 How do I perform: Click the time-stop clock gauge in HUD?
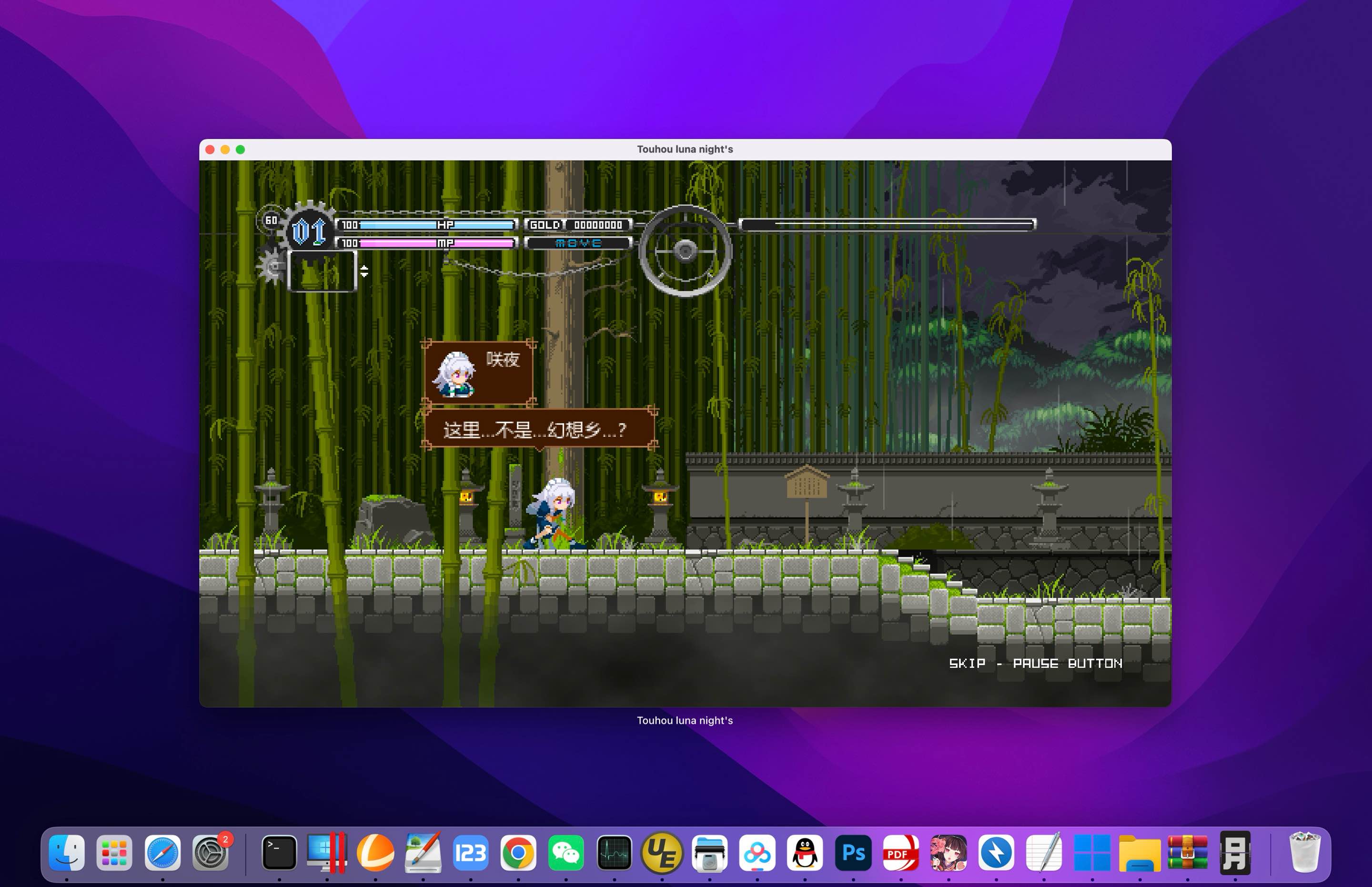coord(685,251)
